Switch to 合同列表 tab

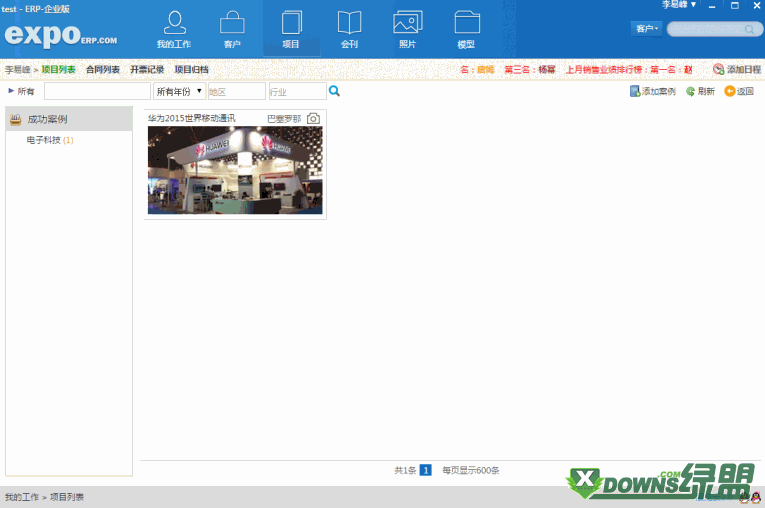point(103,69)
